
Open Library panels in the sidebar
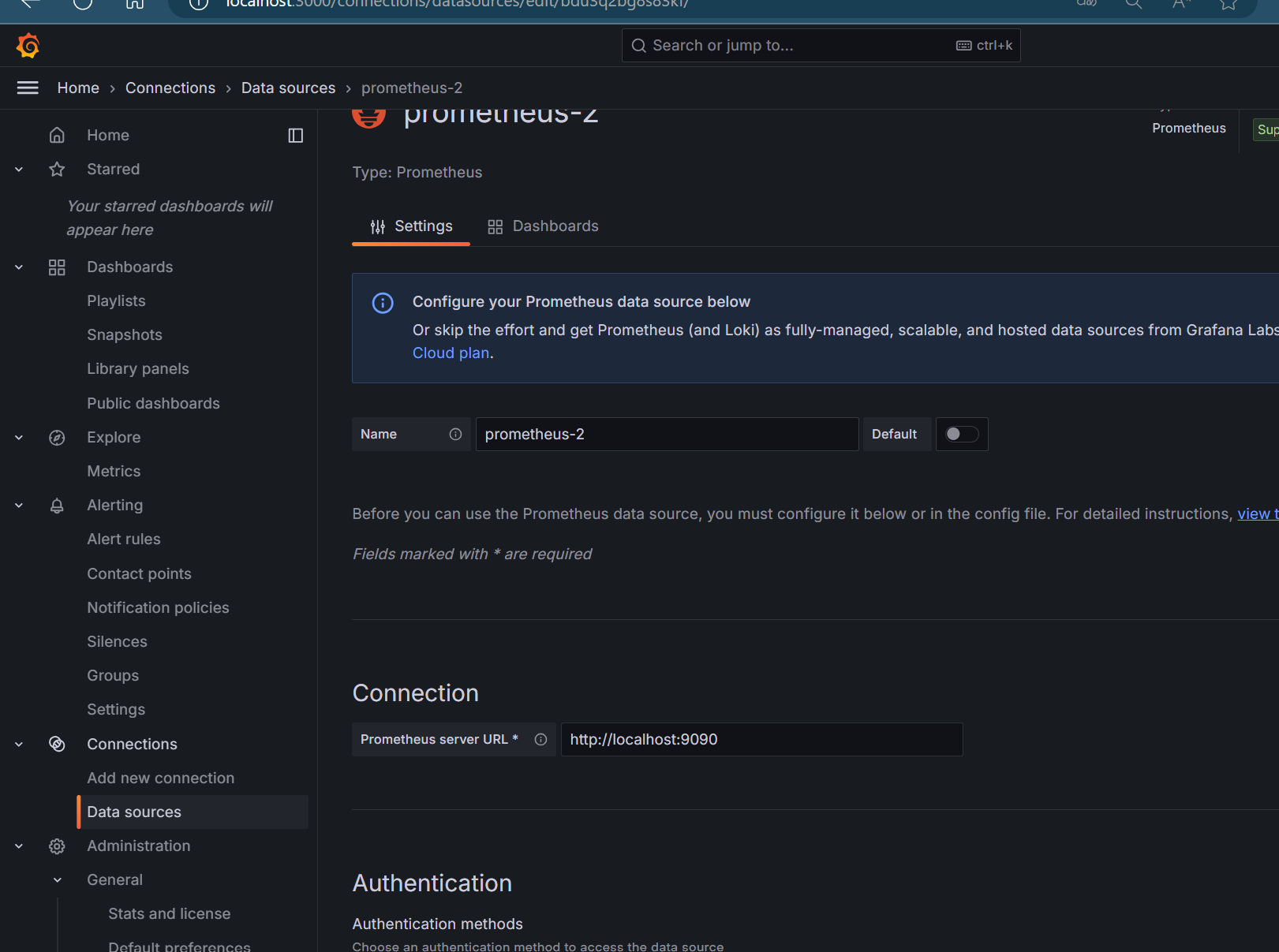138,368
